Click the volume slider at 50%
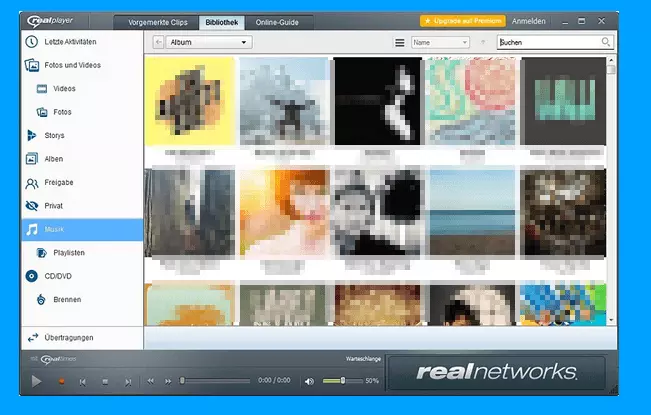 coord(343,381)
